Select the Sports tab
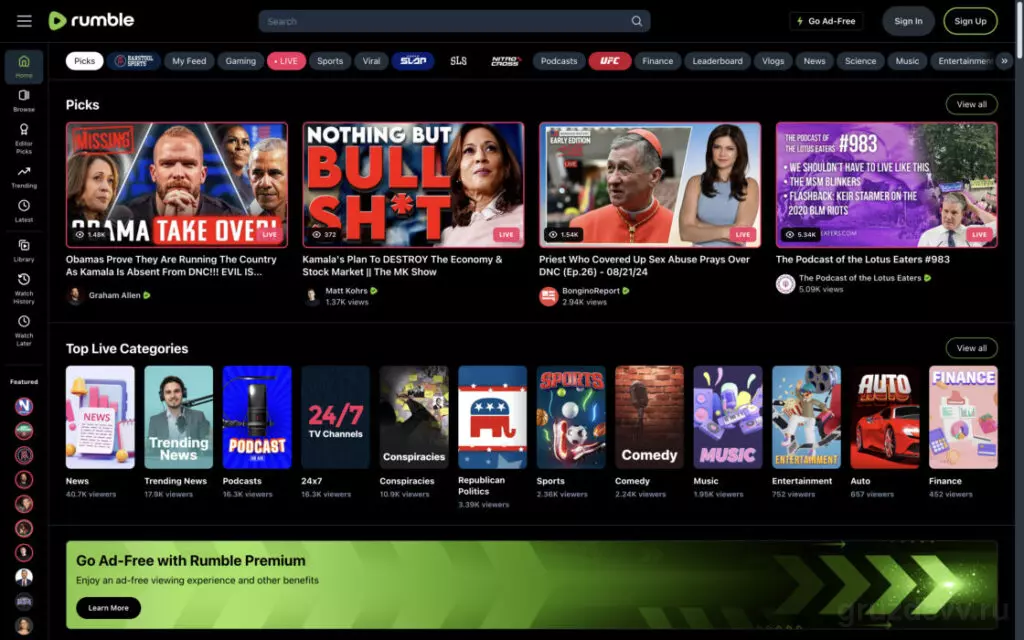Screen dimensions: 1024x640 tap(330, 61)
